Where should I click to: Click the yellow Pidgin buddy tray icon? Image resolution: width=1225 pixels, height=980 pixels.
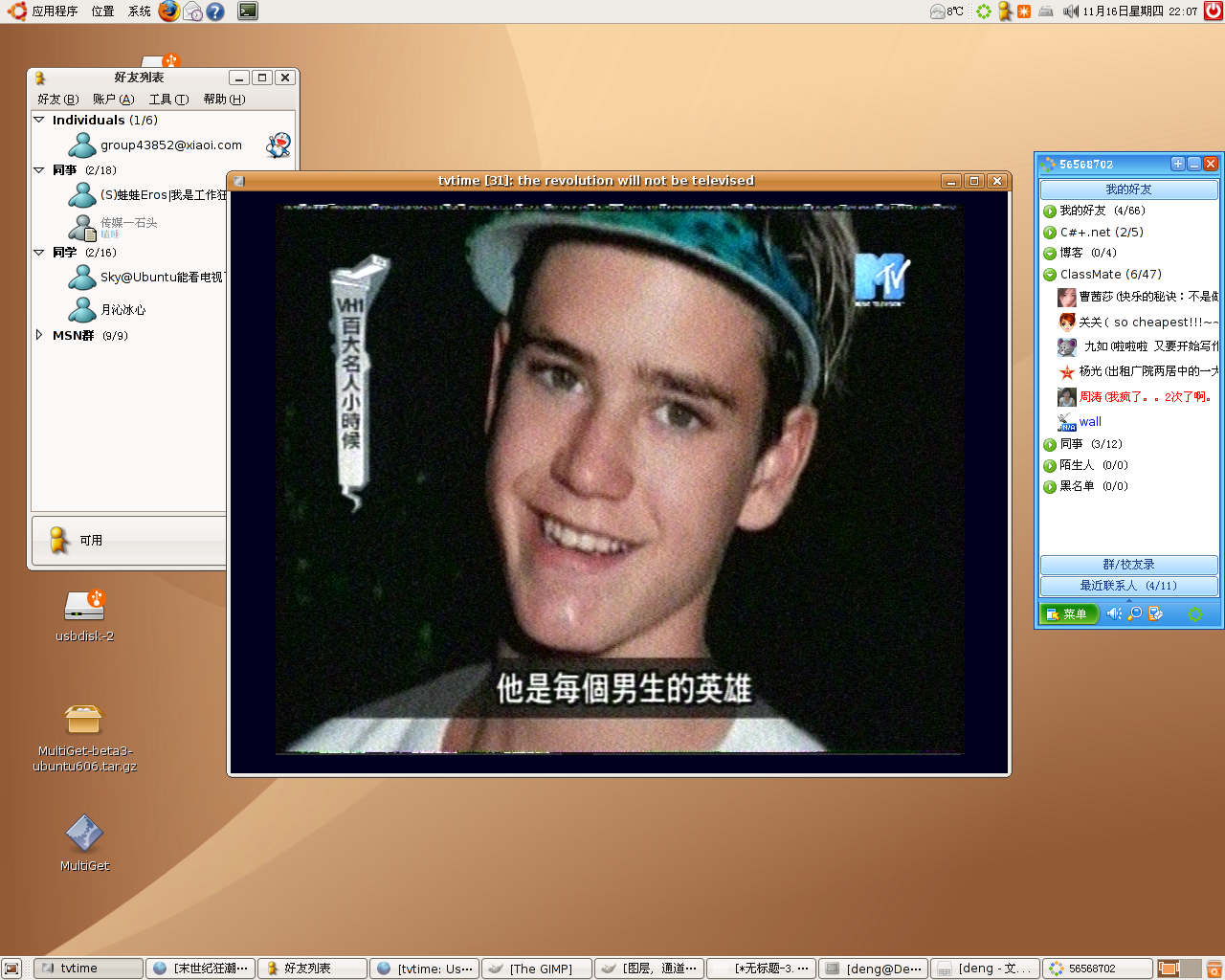point(1005,11)
